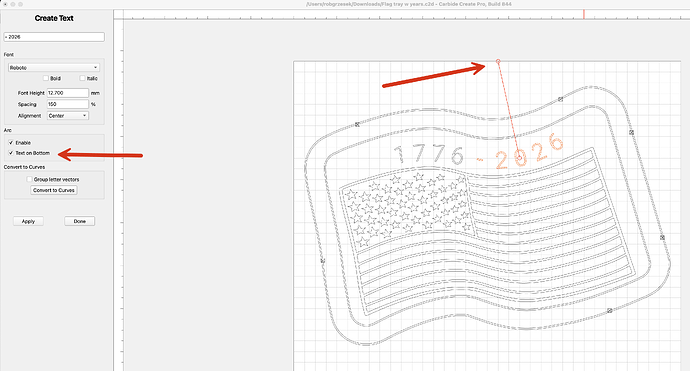Click the Convert to Curves button
The image size is (690, 371).
click(54, 190)
